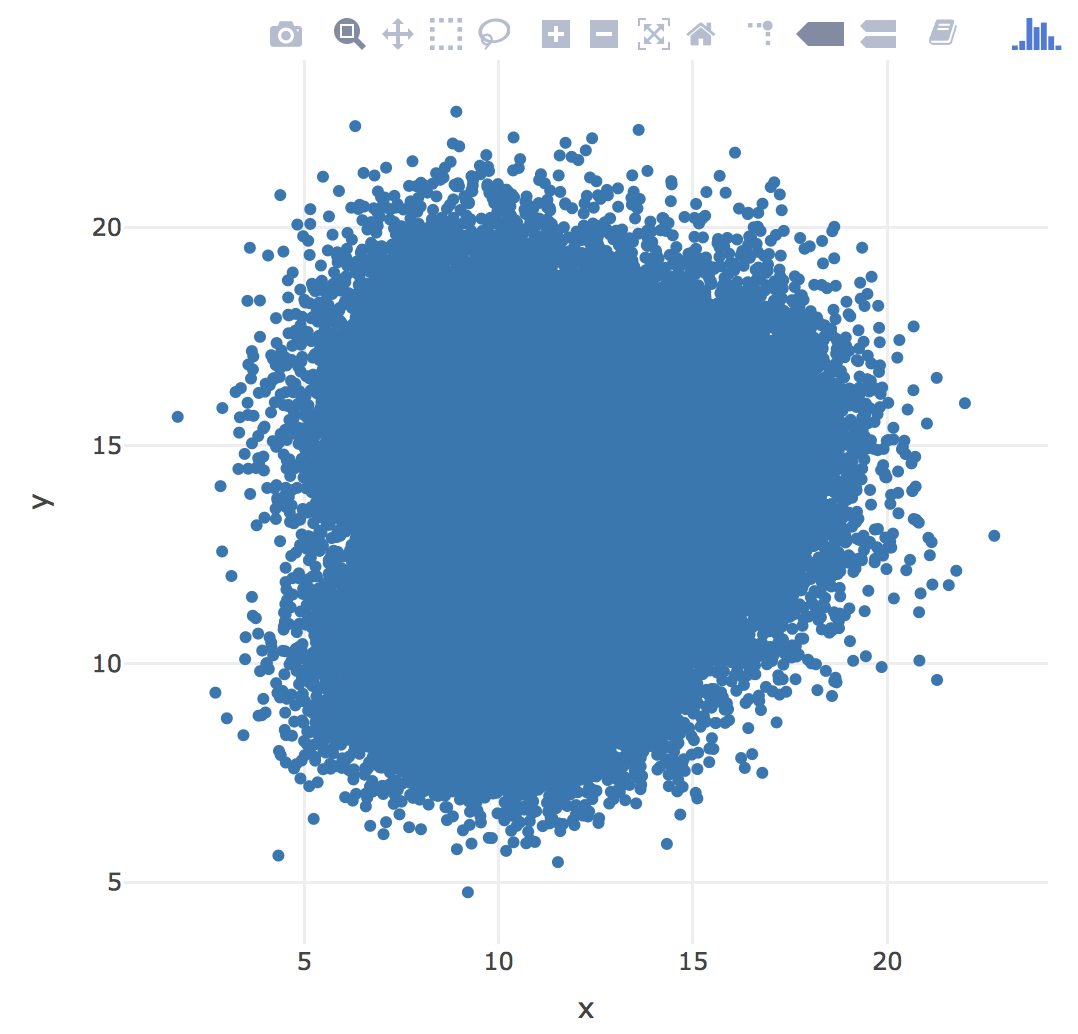1078x1034 pixels.
Task: Reset axes with the home icon
Action: [701, 35]
